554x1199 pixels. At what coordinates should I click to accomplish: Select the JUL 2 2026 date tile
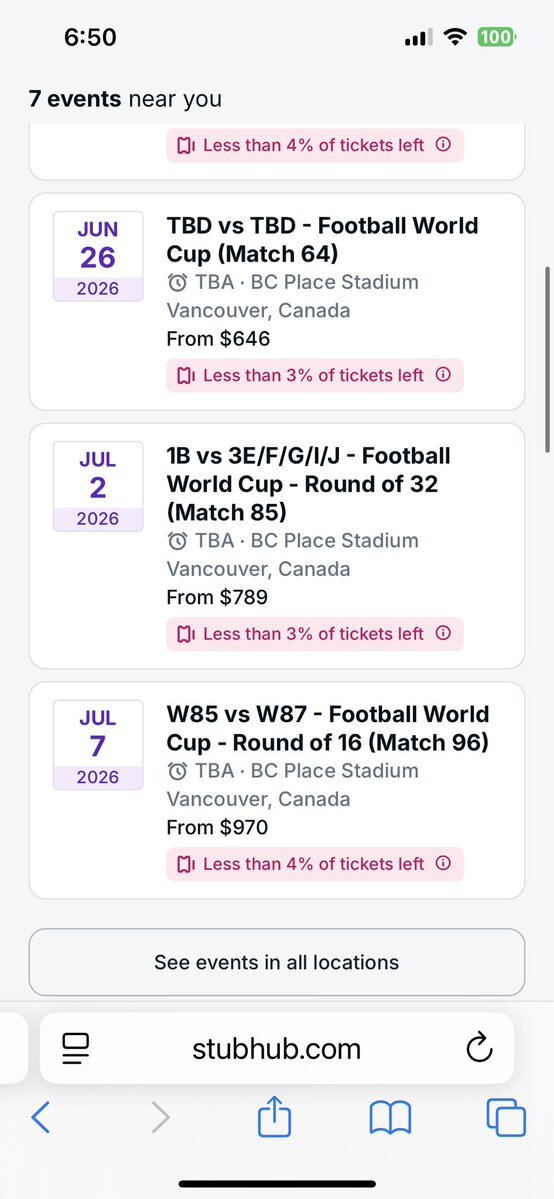tap(98, 486)
